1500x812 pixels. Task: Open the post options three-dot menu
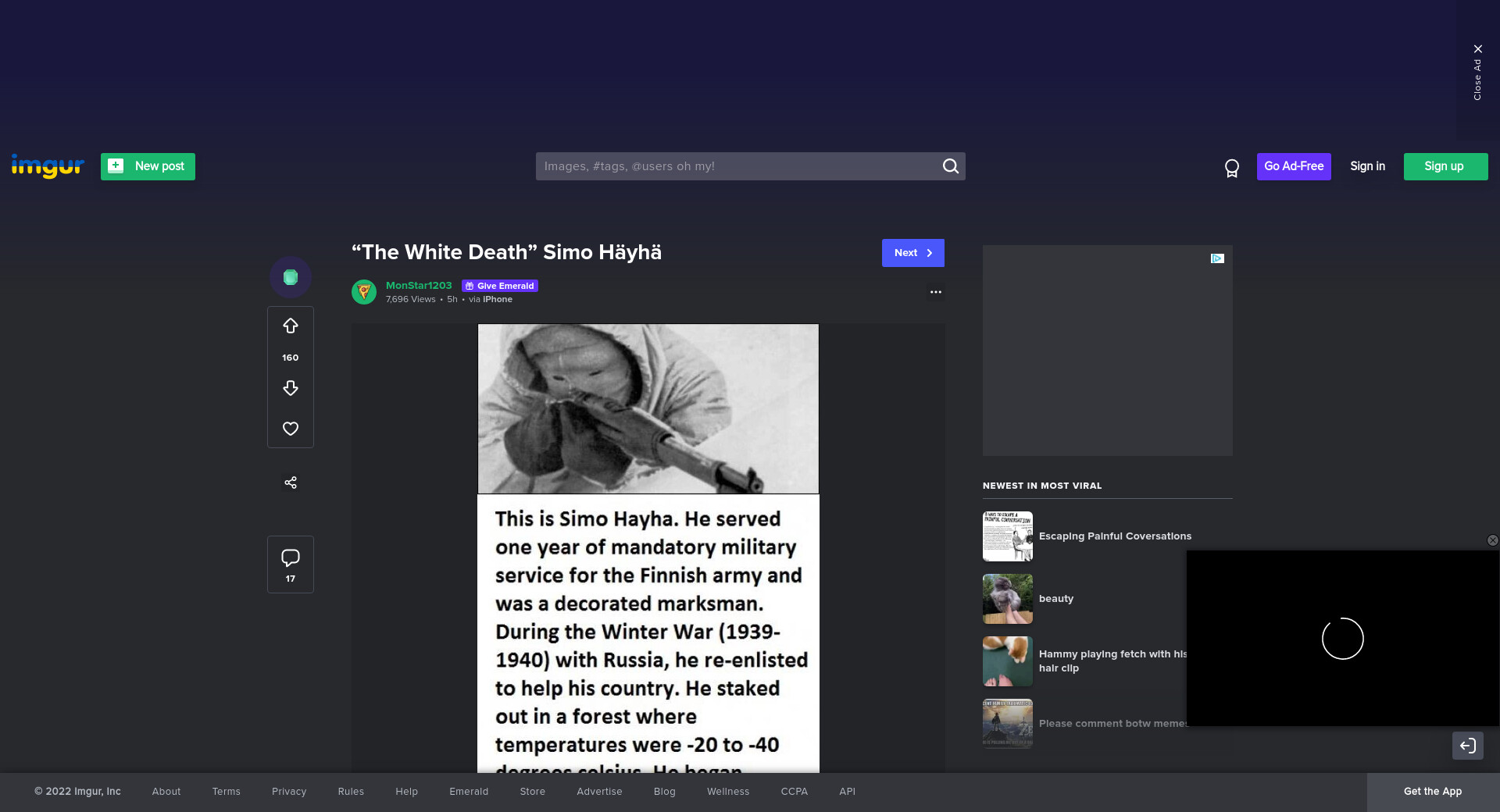pos(935,292)
